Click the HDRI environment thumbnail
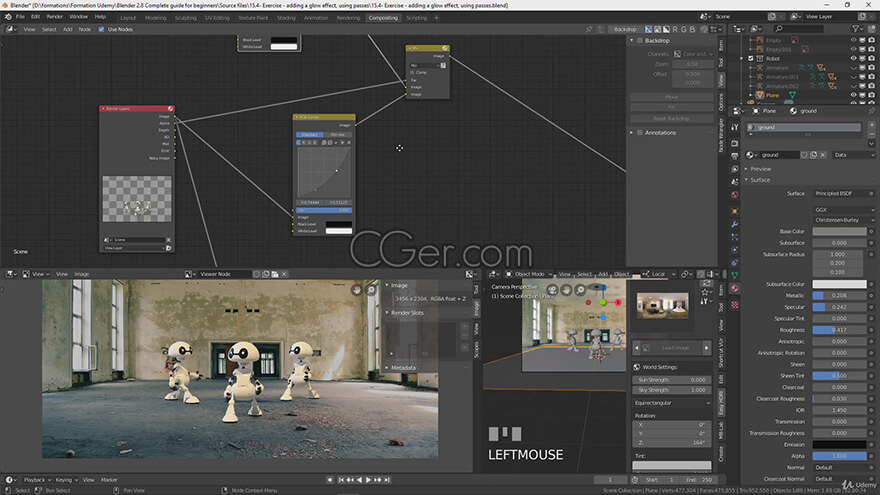This screenshot has width=880, height=495. [x=662, y=306]
